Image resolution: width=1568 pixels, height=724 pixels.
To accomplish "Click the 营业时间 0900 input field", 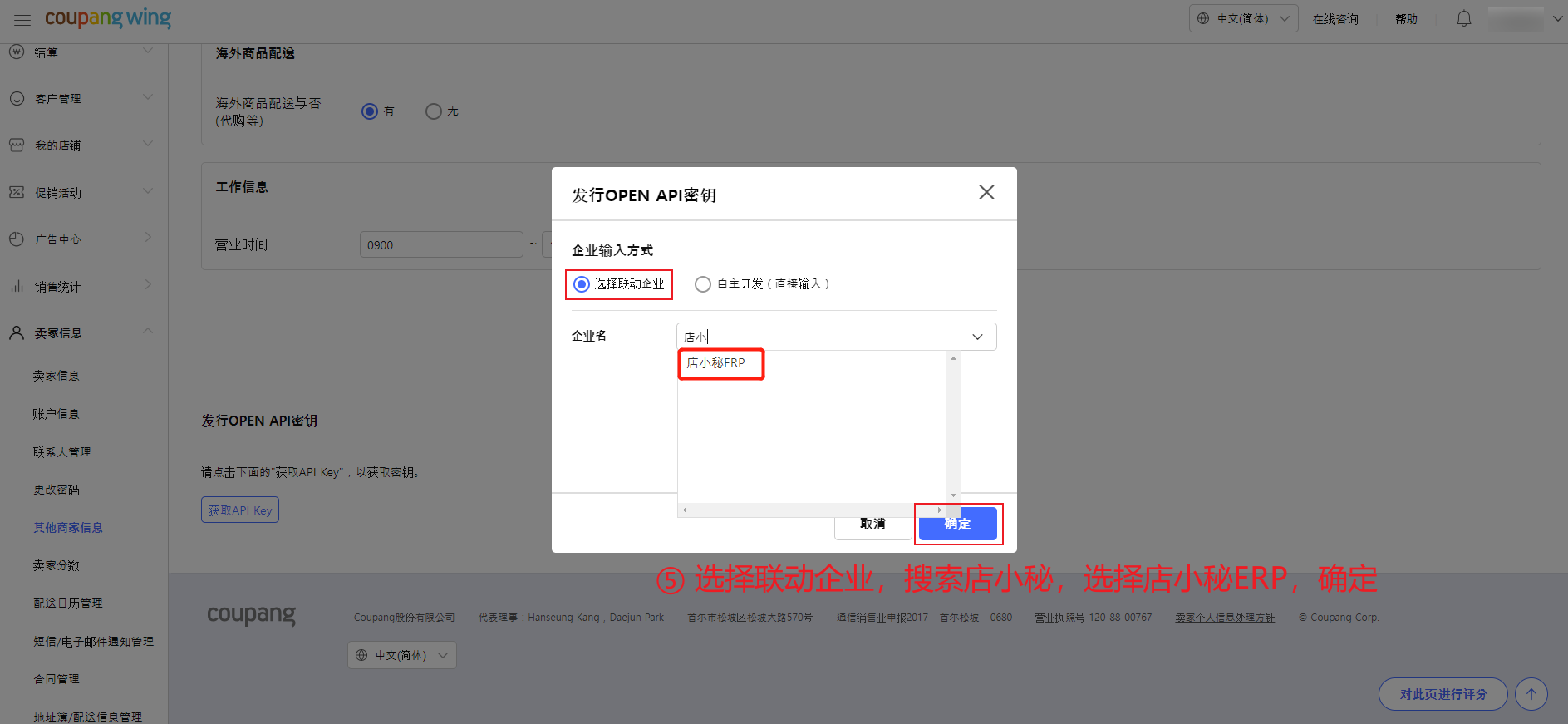I will pos(441,244).
